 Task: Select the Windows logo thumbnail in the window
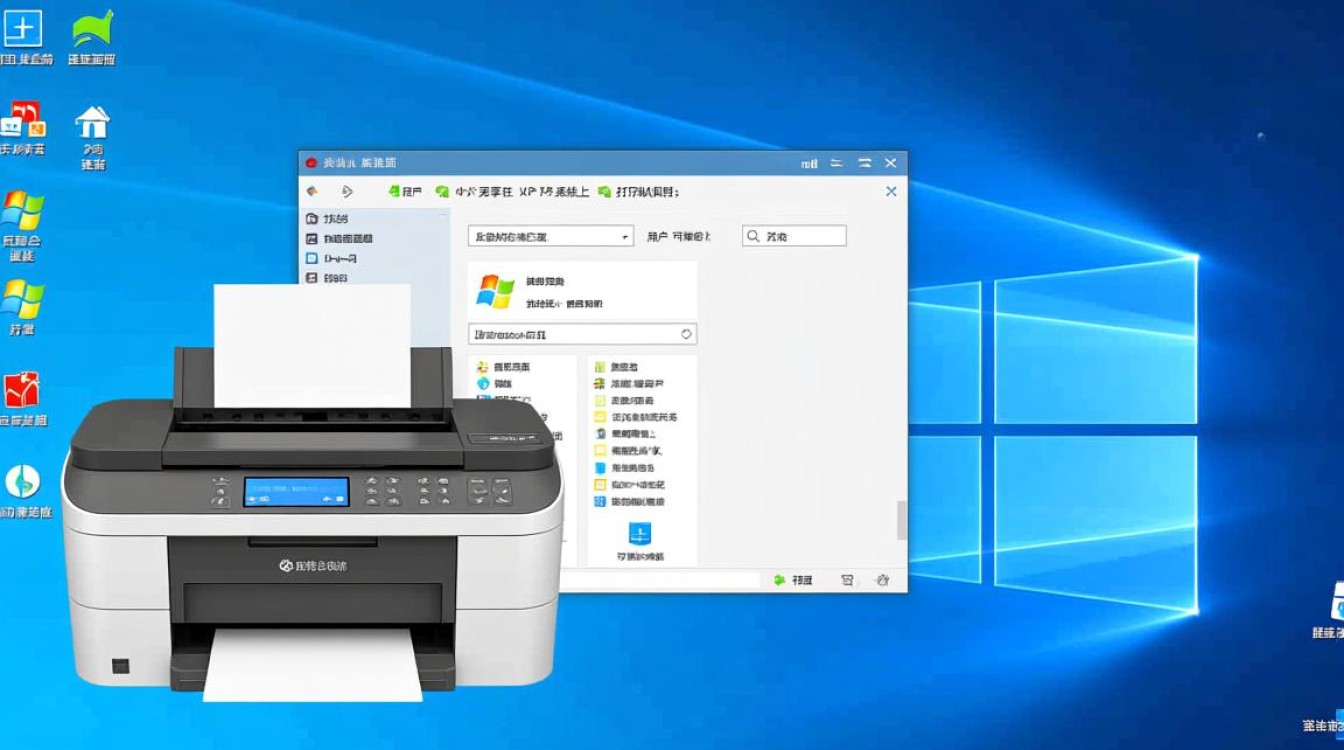point(495,291)
